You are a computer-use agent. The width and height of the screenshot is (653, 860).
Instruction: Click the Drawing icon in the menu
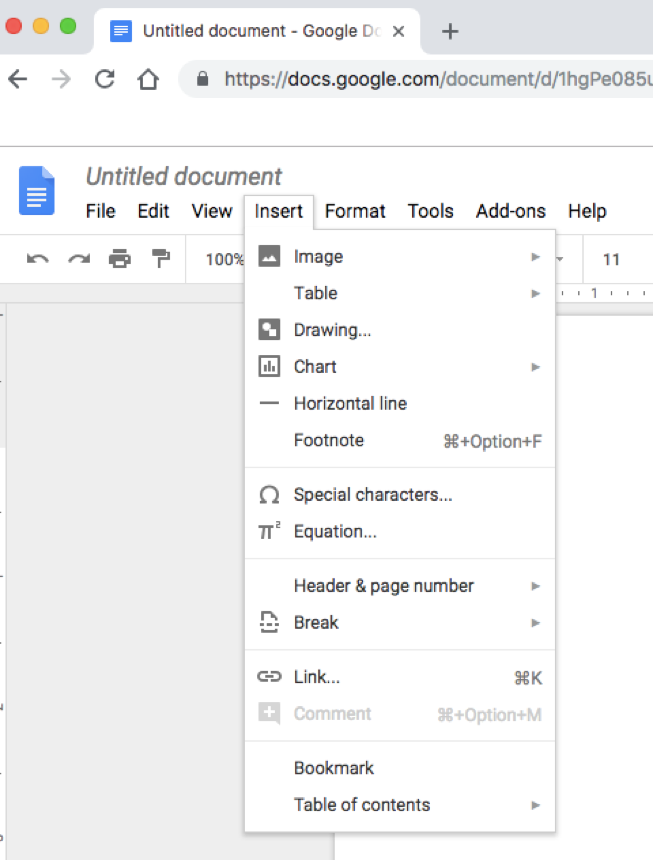pyautogui.click(x=269, y=330)
